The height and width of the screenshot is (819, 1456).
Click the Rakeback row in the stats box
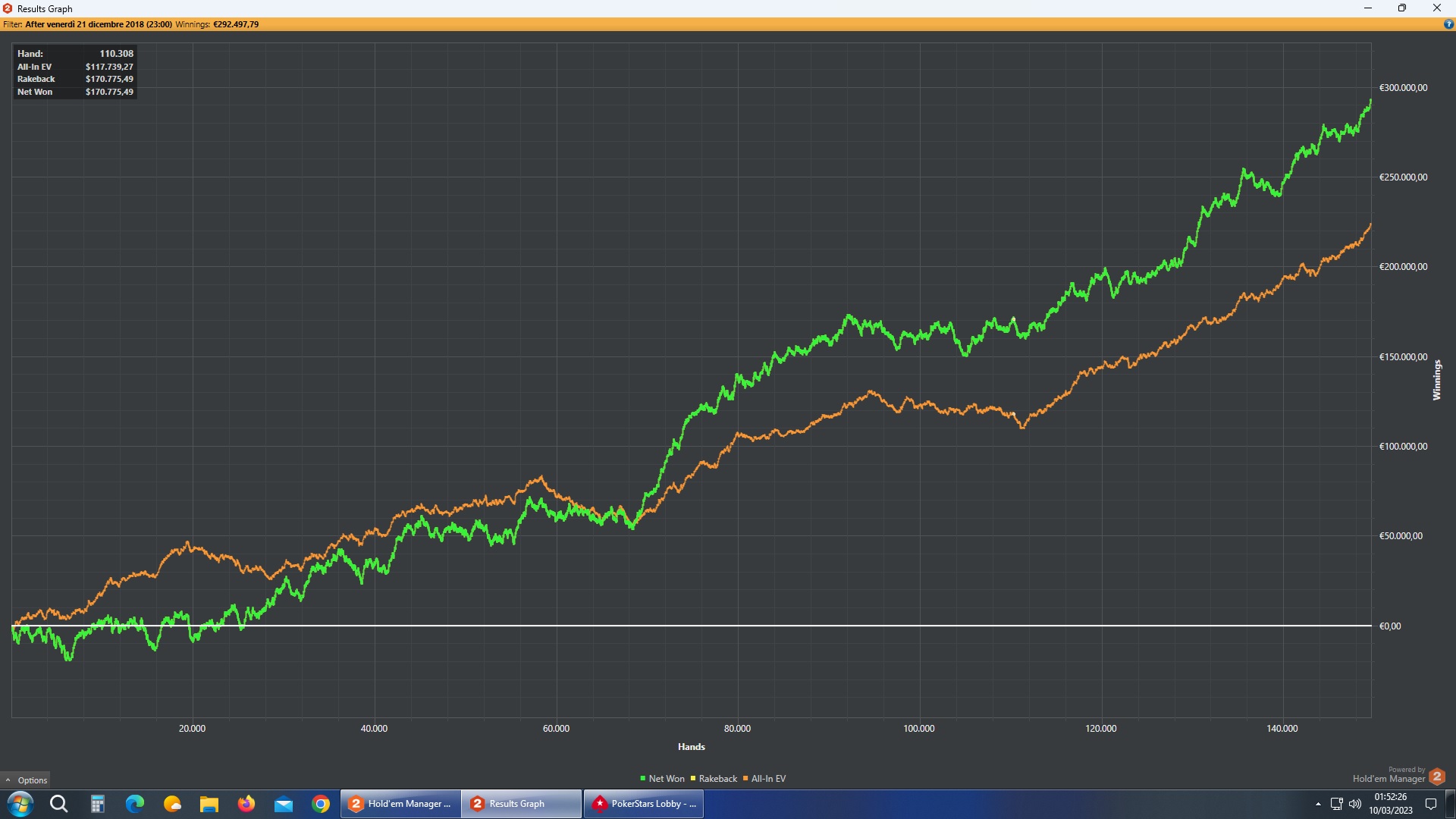coord(75,79)
